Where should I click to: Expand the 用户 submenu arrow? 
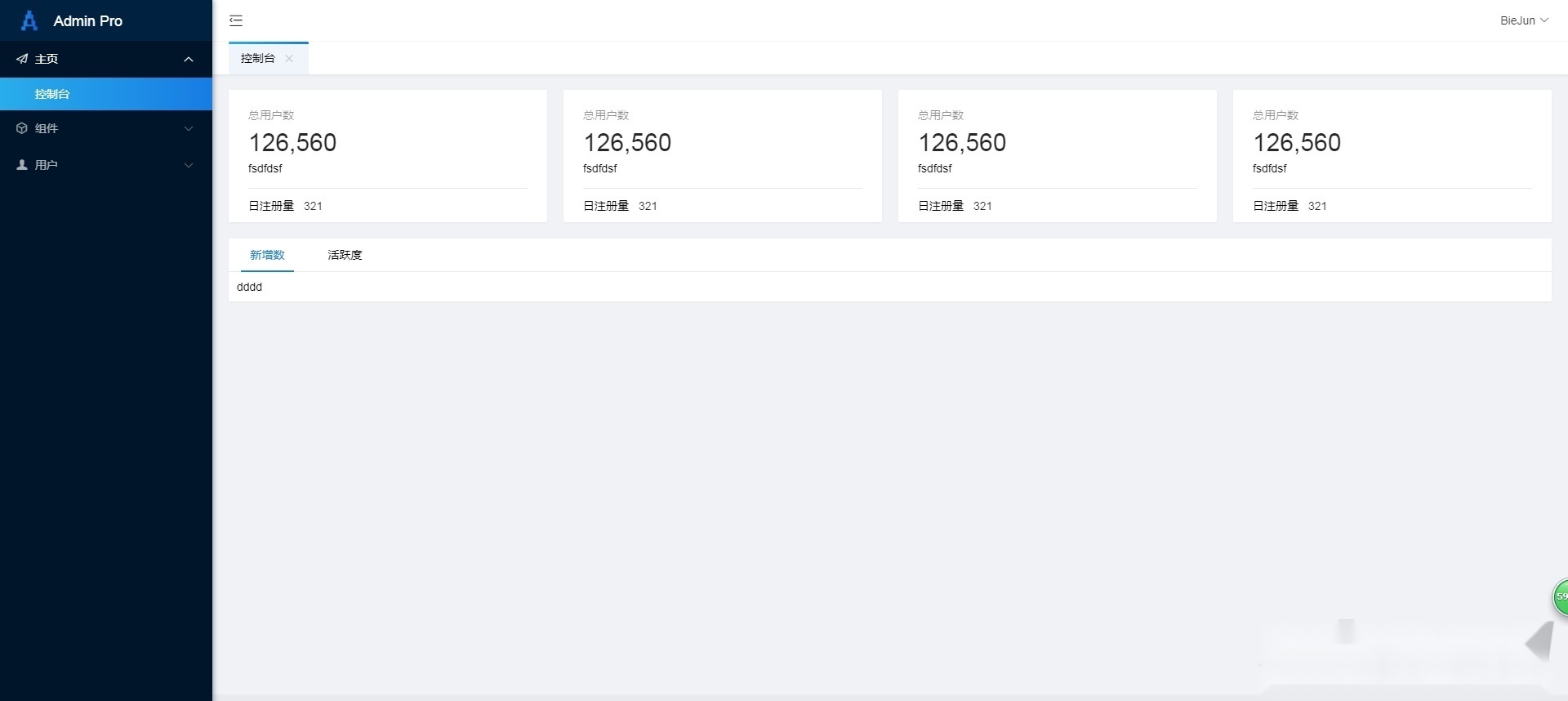tap(189, 165)
